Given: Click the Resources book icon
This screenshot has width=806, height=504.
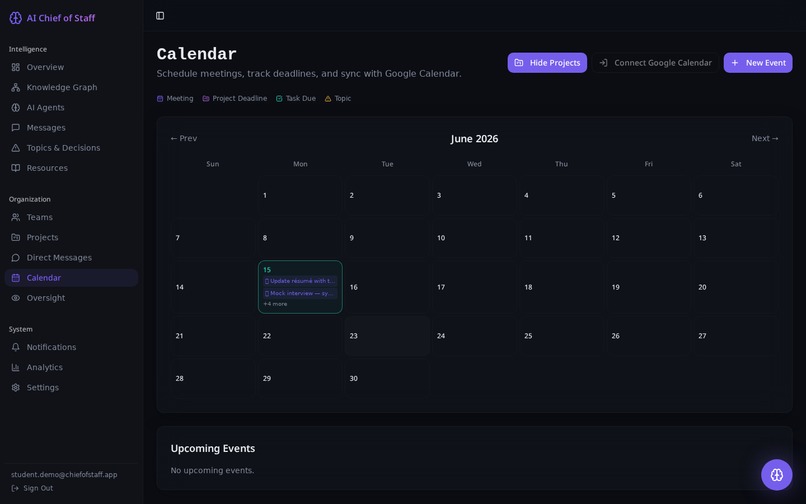Looking at the screenshot, I should tap(16, 168).
